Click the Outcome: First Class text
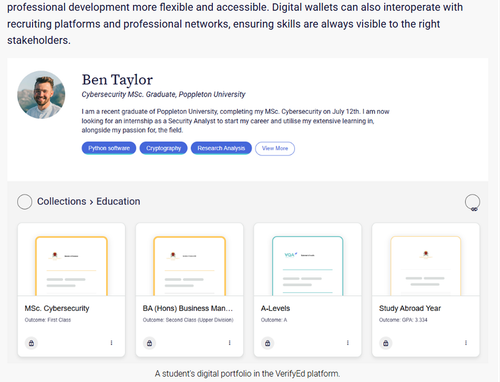500x382 pixels. click(x=48, y=320)
